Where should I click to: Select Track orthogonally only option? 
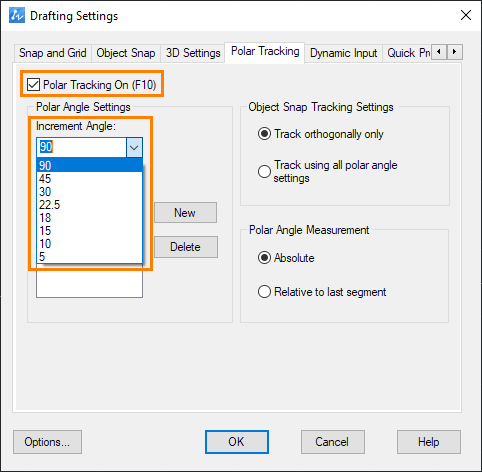[264, 134]
